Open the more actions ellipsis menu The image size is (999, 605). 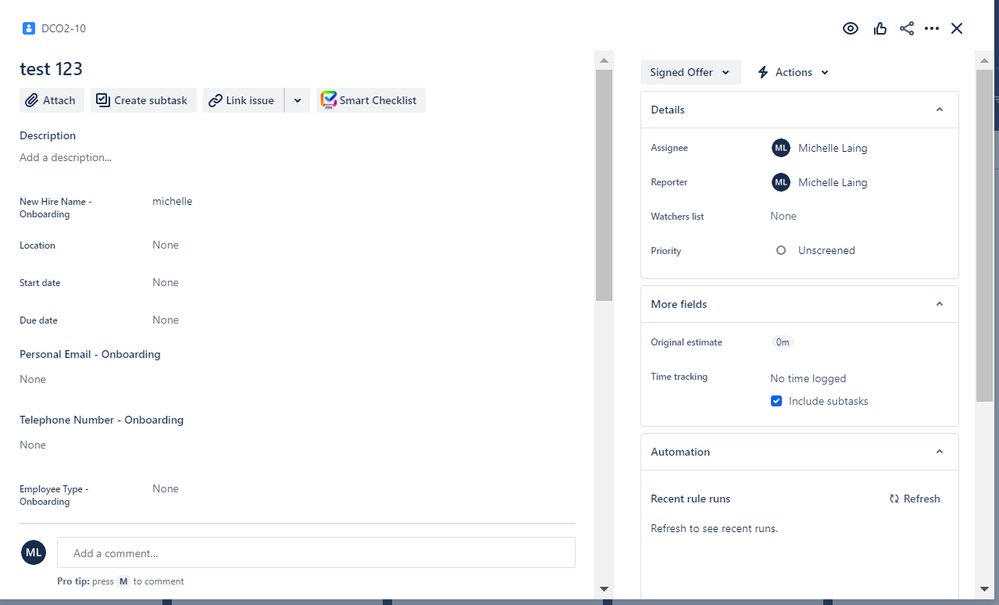pos(932,28)
